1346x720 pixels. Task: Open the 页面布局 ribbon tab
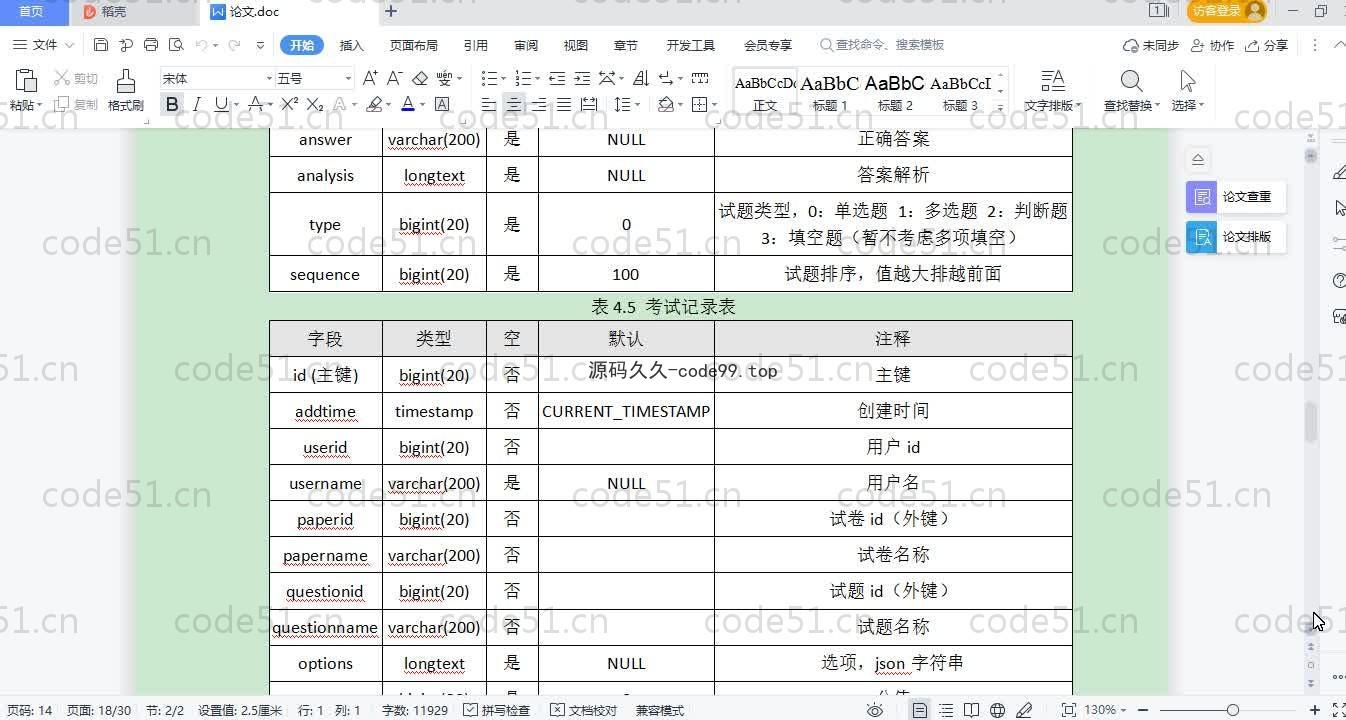(x=414, y=45)
